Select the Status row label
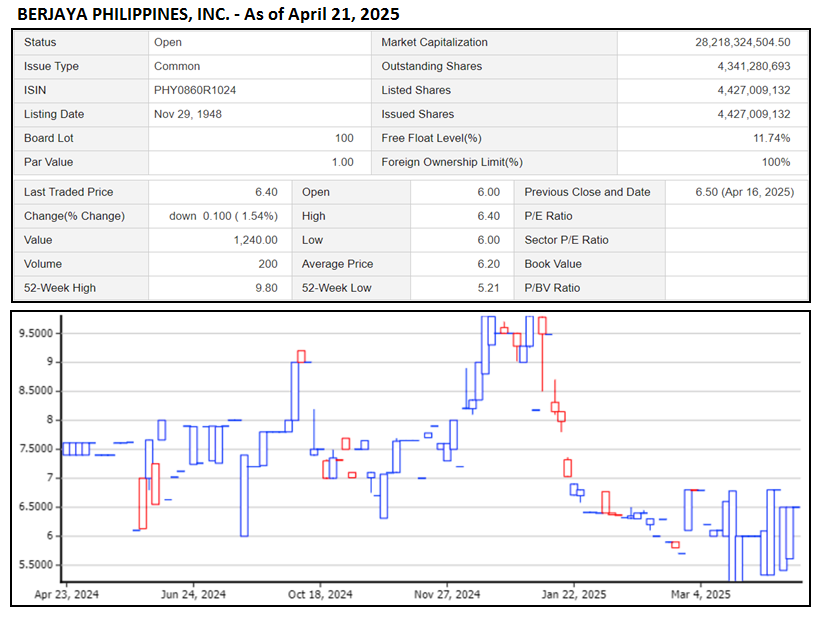The height and width of the screenshot is (618, 821). 40,42
